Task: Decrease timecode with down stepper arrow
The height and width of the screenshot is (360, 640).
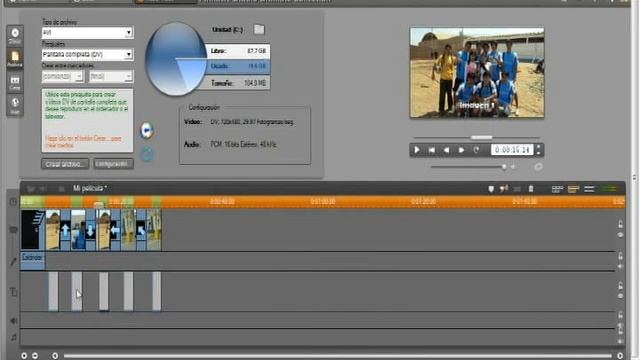Action: 538,153
